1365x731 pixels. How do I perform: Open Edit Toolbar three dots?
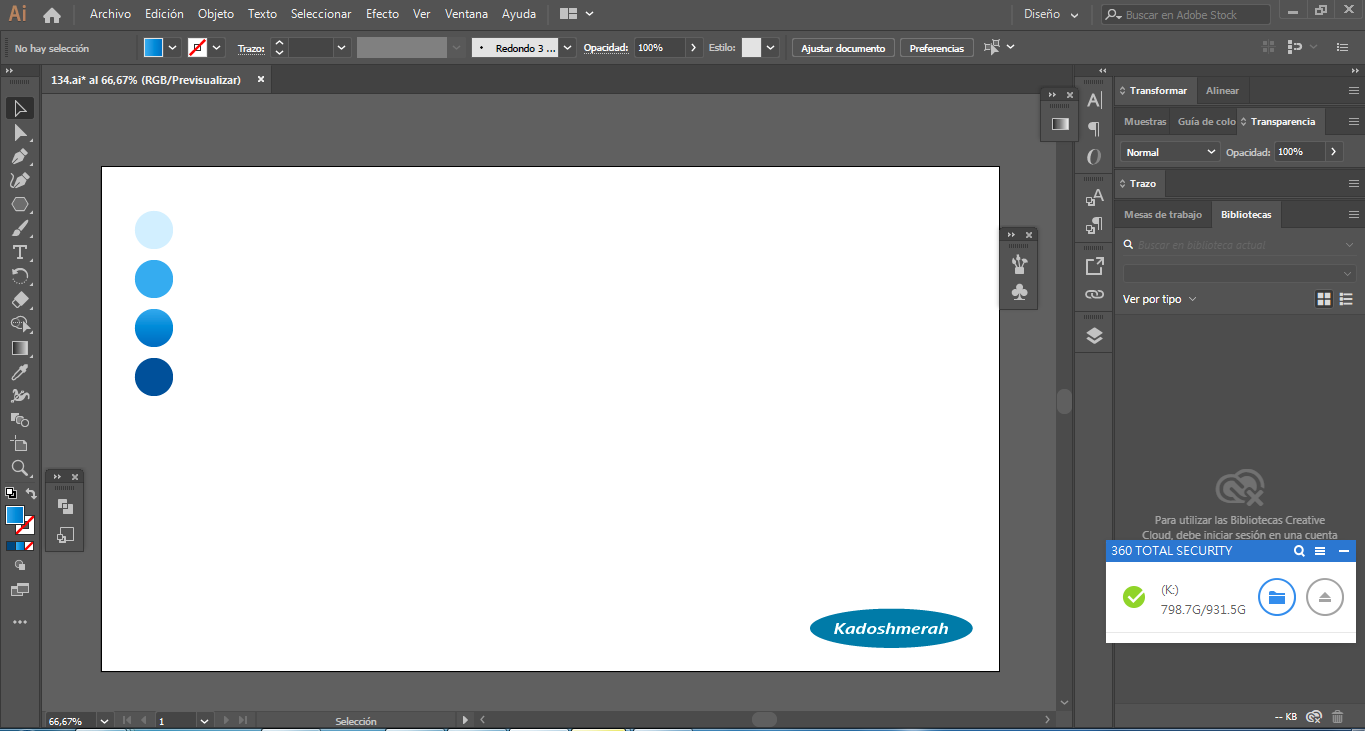click(19, 622)
